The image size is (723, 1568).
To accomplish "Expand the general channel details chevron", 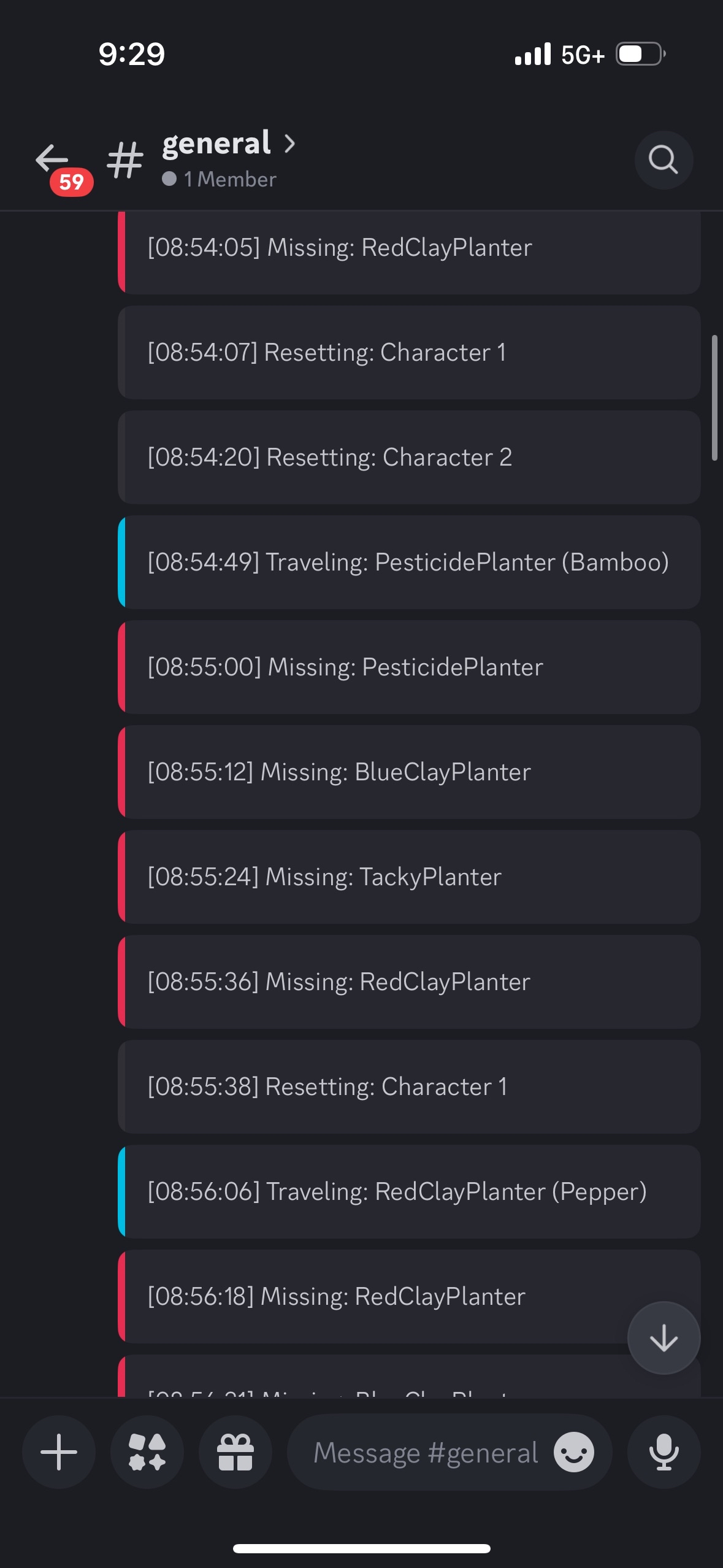I will pos(290,144).
